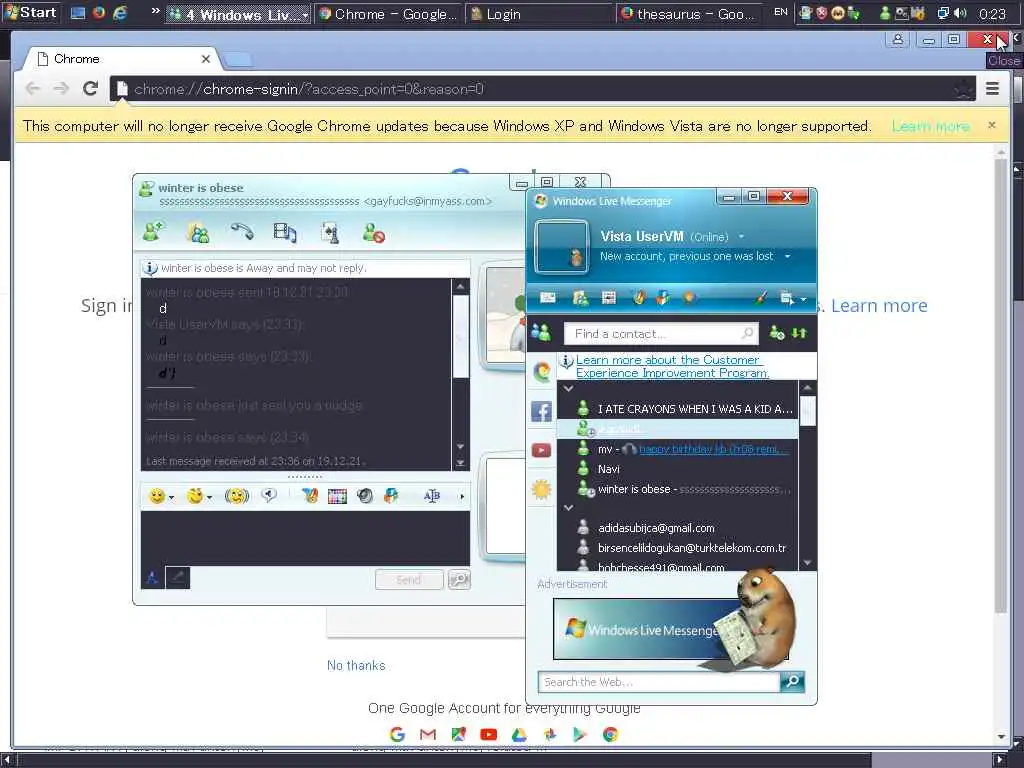Show hidden quick launch items chevron
Screen dimensions: 1024x768
pos(155,11)
